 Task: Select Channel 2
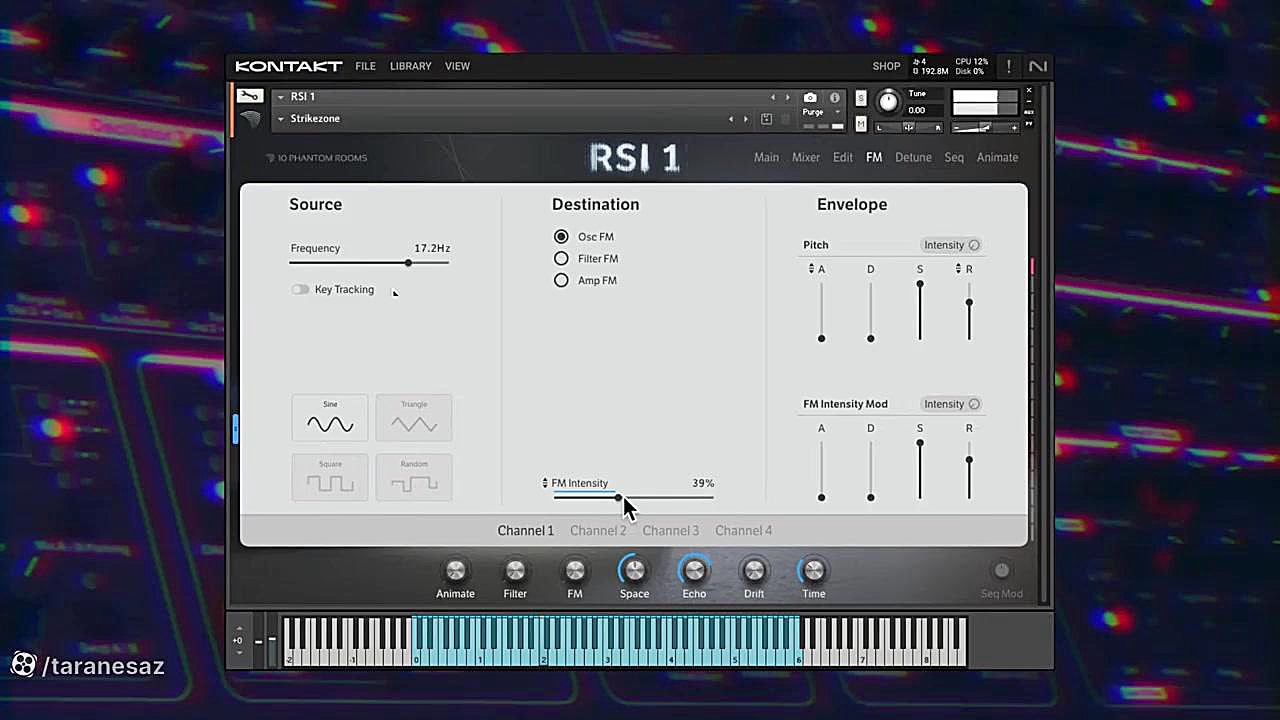coord(598,531)
